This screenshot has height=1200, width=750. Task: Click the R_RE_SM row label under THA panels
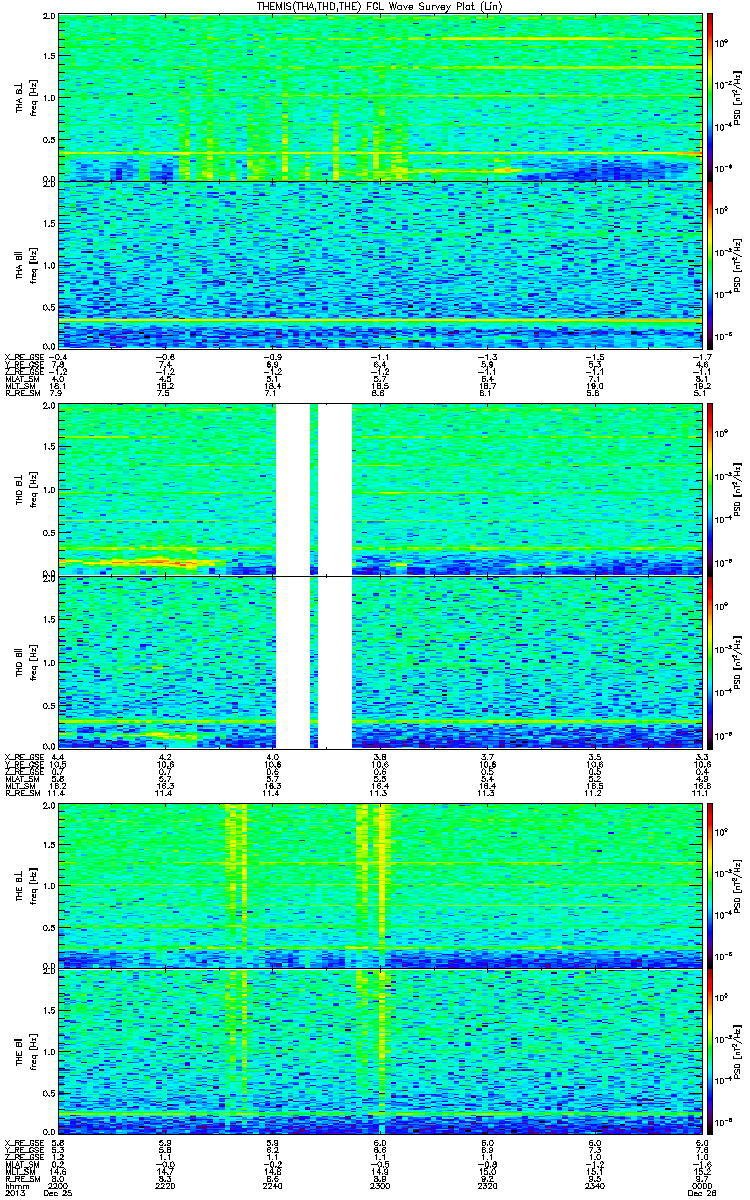pos(22,394)
